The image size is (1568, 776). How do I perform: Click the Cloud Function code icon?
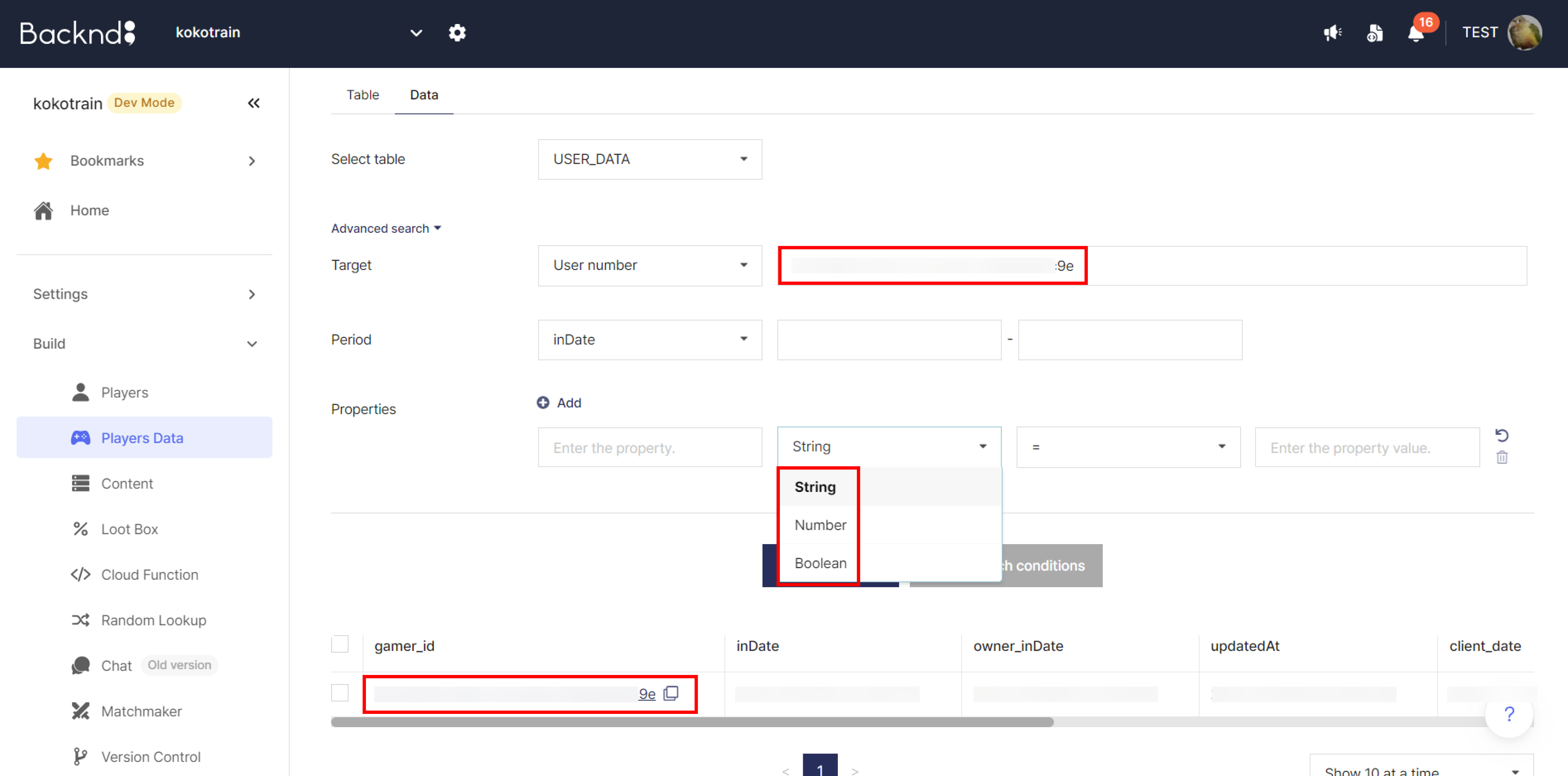click(80, 574)
